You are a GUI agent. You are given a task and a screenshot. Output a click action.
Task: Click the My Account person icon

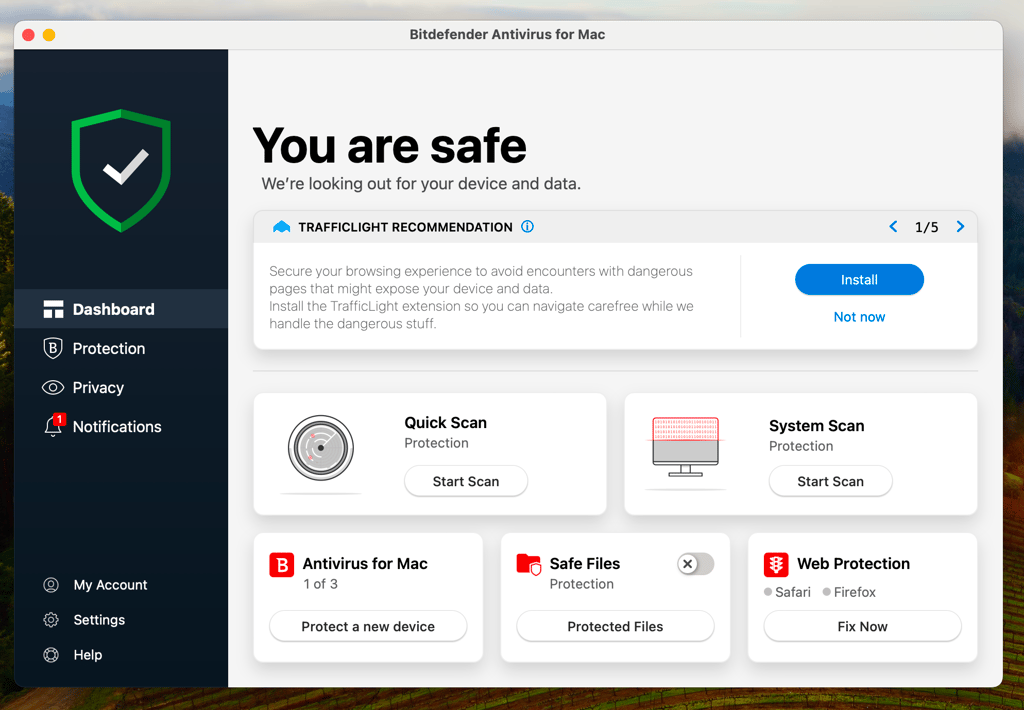(x=51, y=585)
